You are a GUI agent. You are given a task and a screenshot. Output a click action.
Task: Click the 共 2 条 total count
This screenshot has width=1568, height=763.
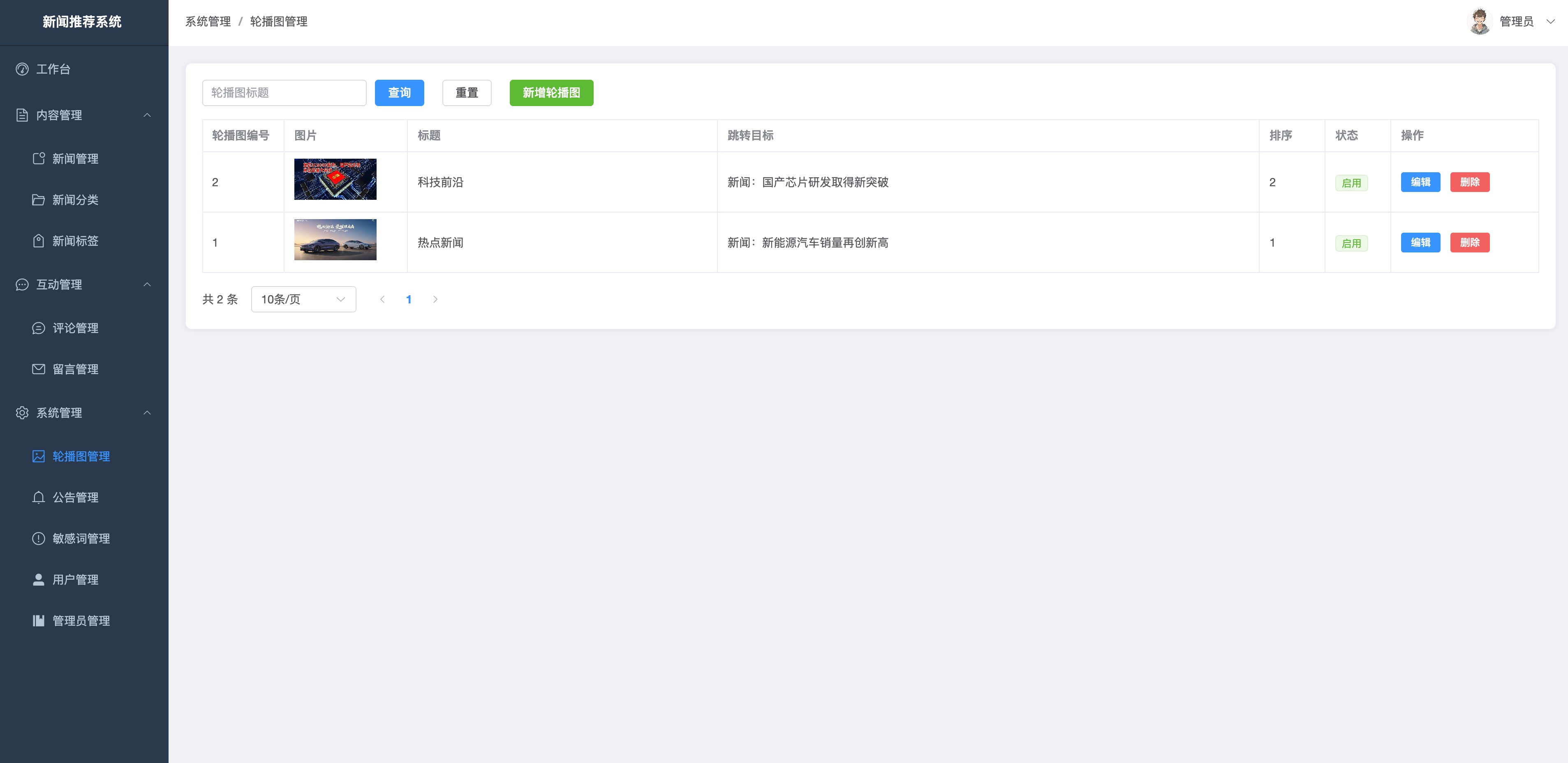click(x=220, y=299)
